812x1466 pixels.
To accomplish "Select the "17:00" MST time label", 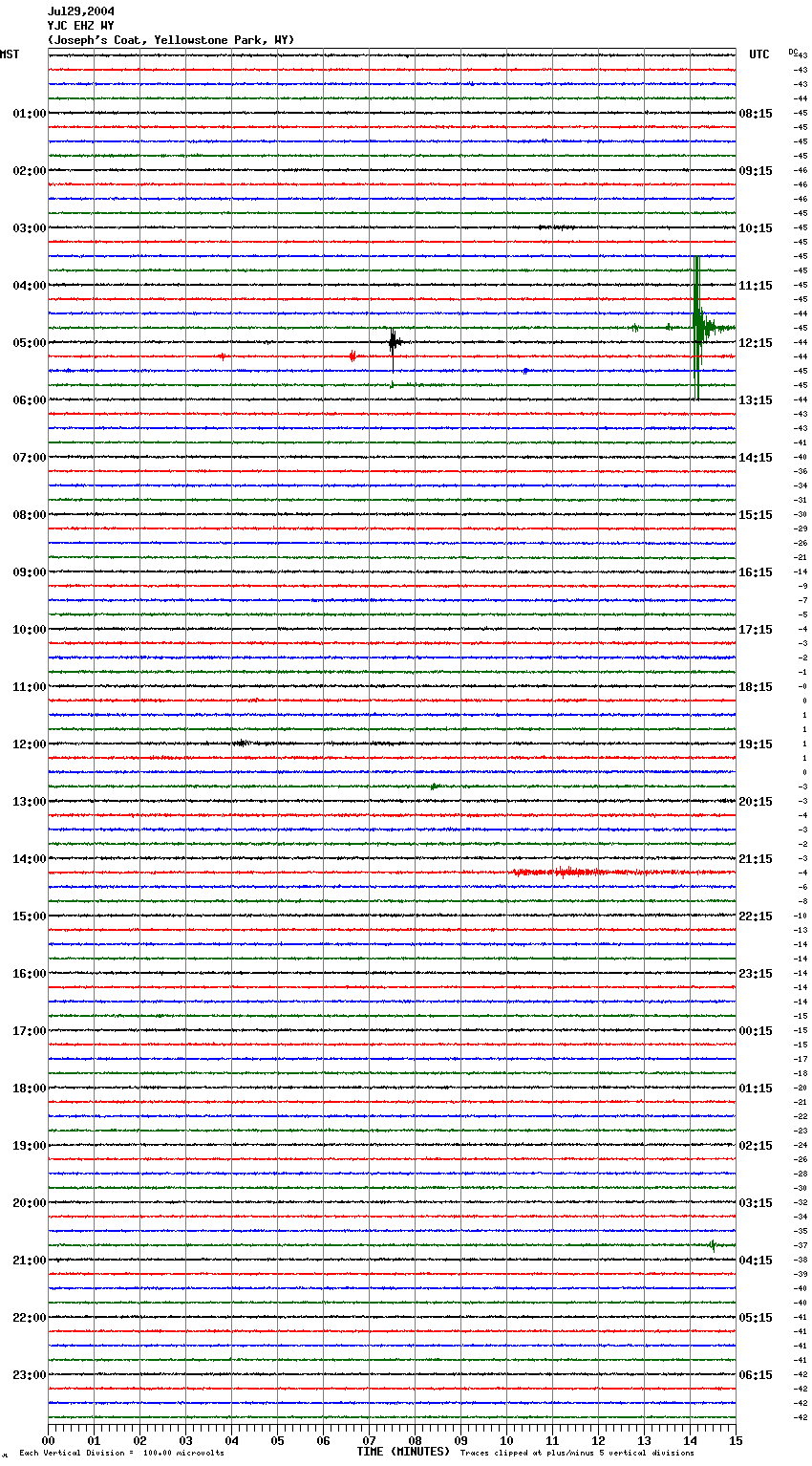I will click(x=30, y=1031).
